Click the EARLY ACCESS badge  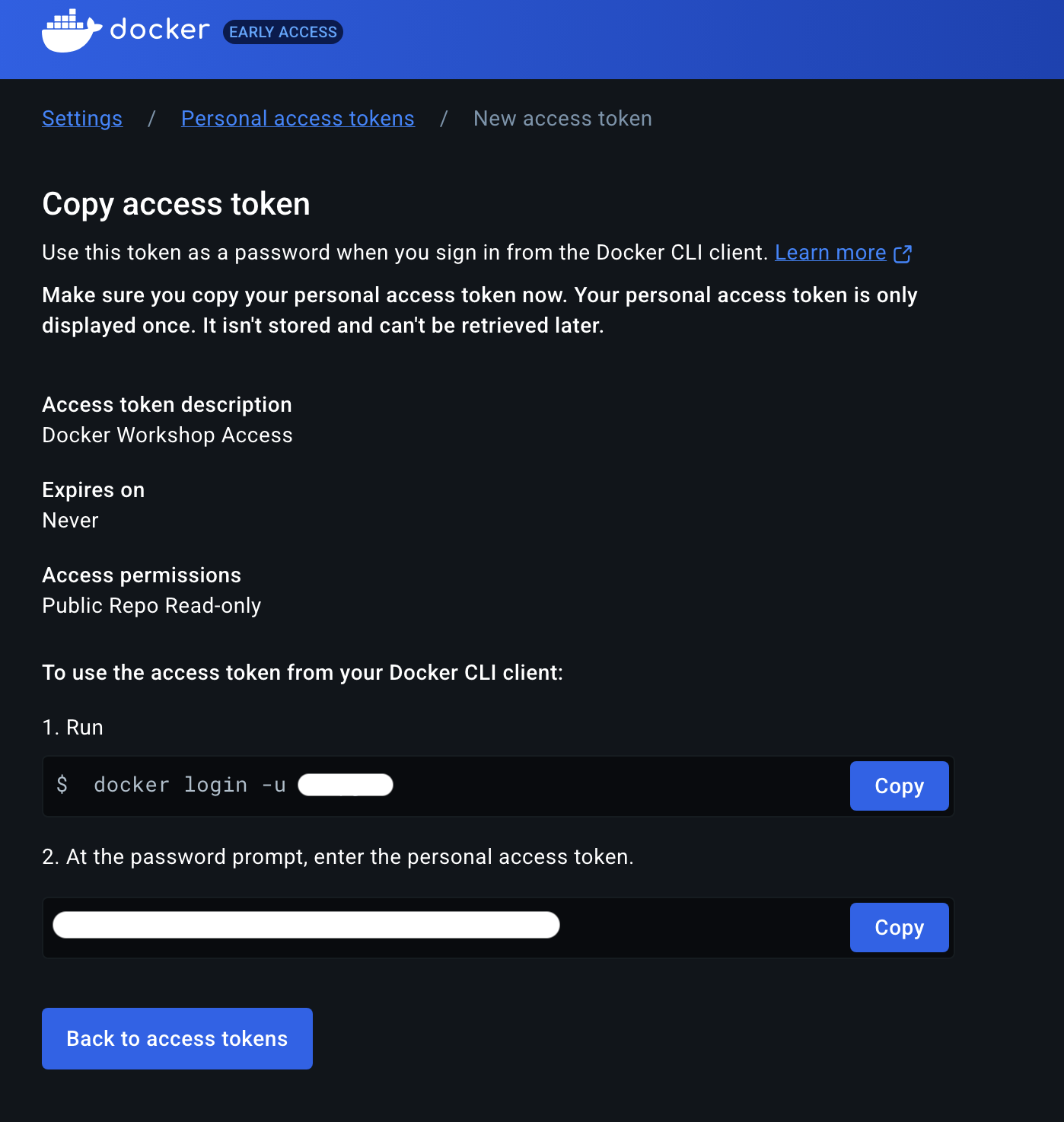click(282, 32)
